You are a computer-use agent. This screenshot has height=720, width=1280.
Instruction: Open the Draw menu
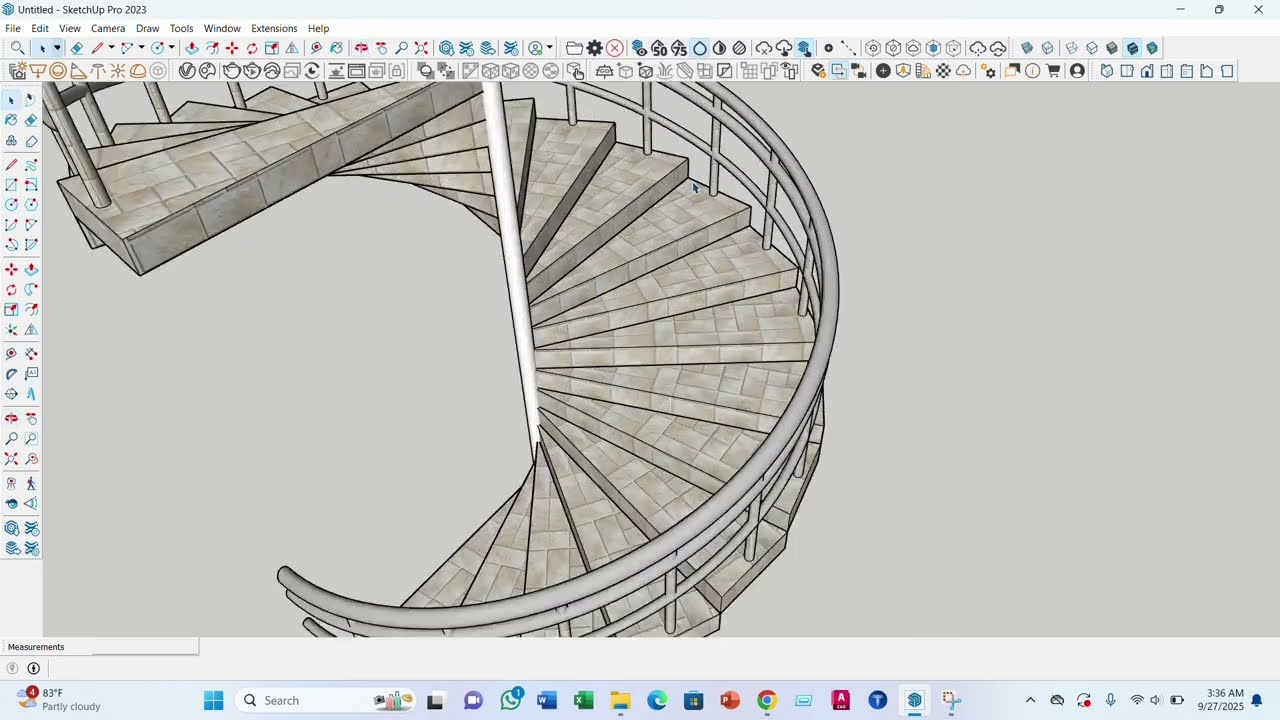148,28
